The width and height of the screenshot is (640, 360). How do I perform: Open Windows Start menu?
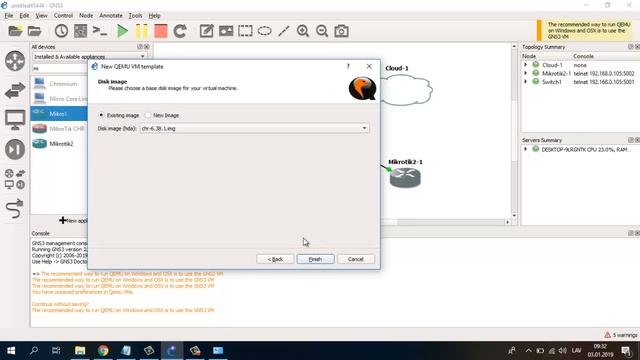[11, 350]
